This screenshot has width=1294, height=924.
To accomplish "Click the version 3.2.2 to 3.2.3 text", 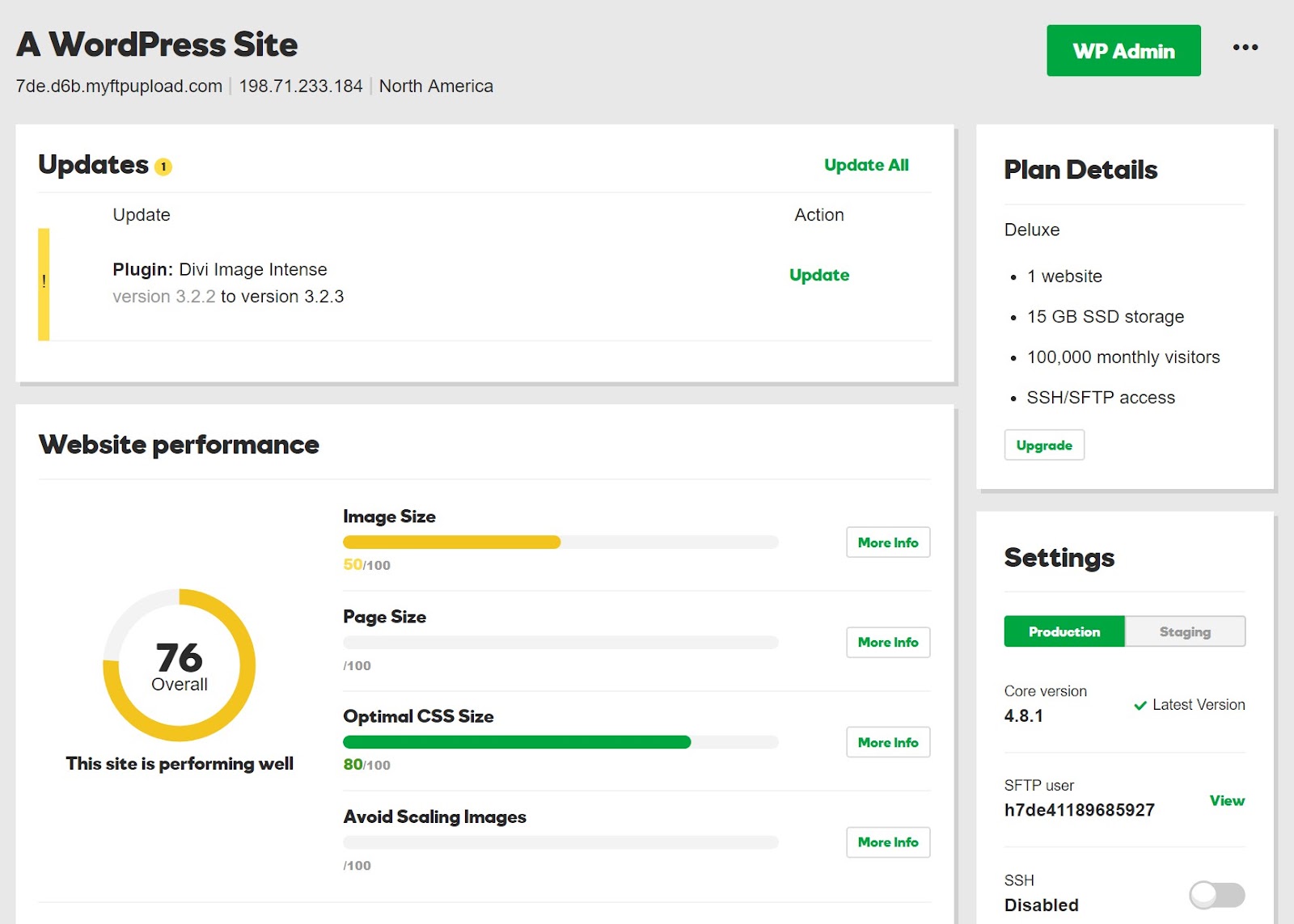I will (x=228, y=297).
